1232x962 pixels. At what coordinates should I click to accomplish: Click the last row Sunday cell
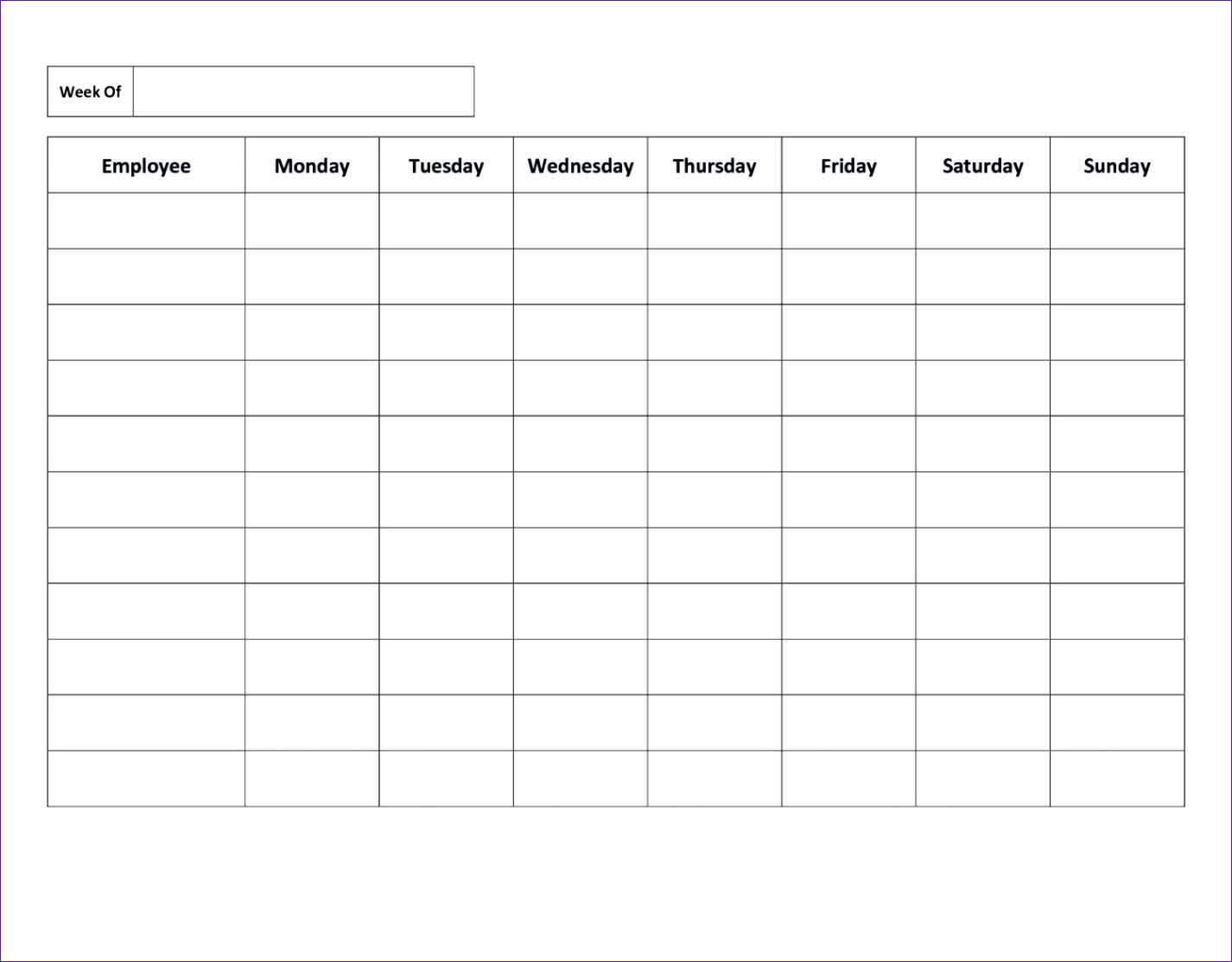1117,778
